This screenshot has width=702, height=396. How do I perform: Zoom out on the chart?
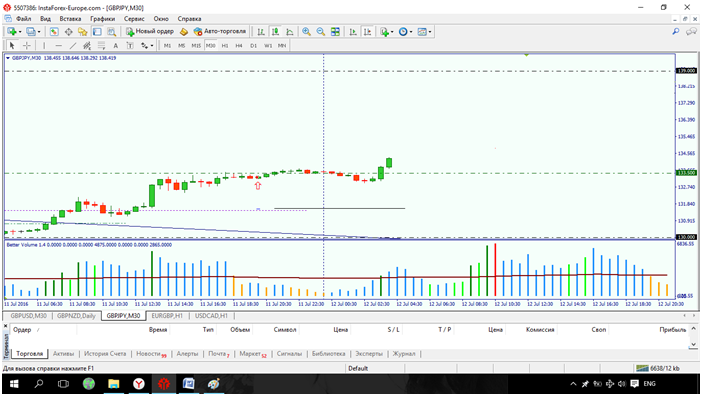(321, 32)
